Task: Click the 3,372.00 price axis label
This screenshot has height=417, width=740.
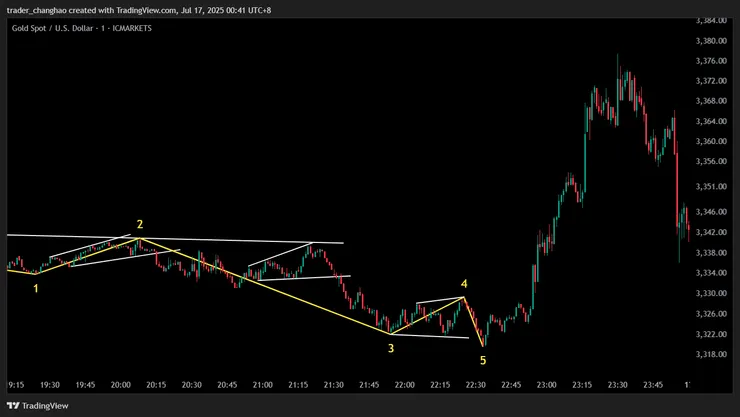Action: pos(711,81)
